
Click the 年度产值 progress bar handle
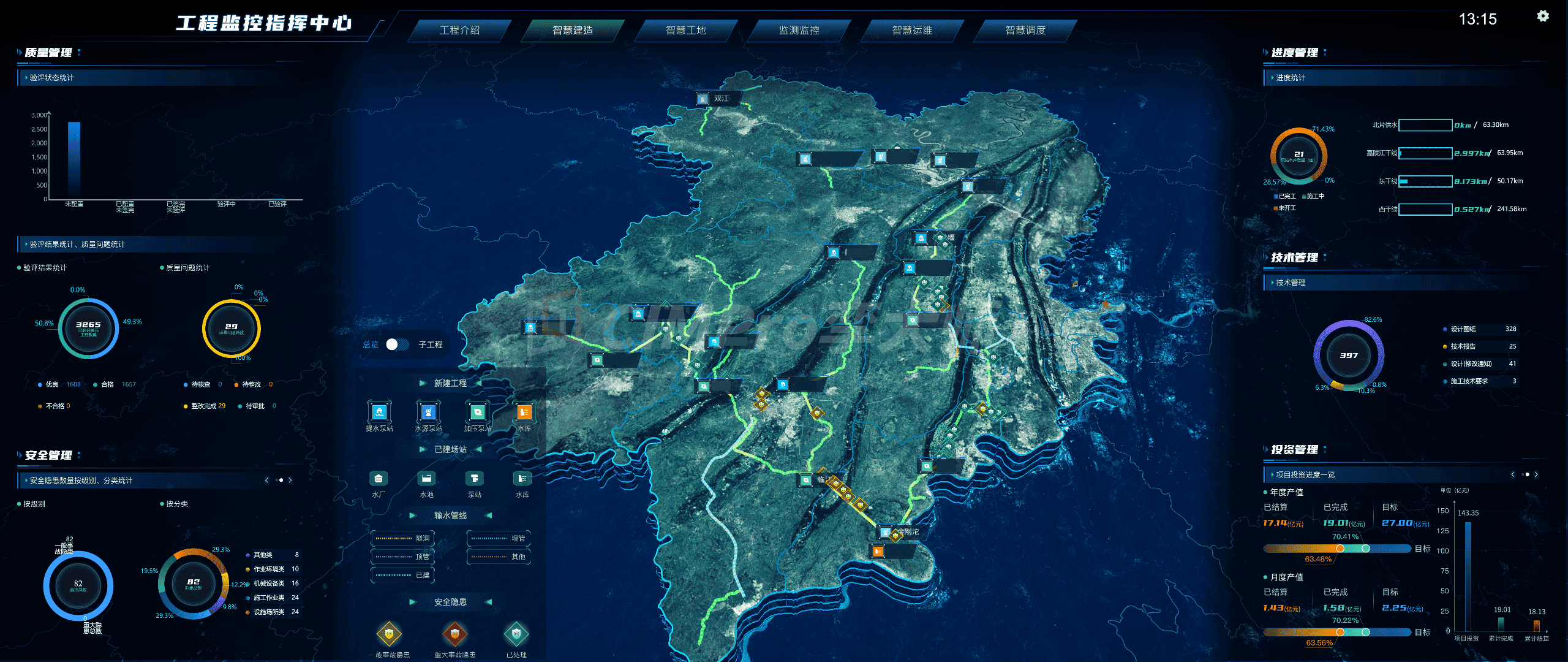click(1340, 549)
